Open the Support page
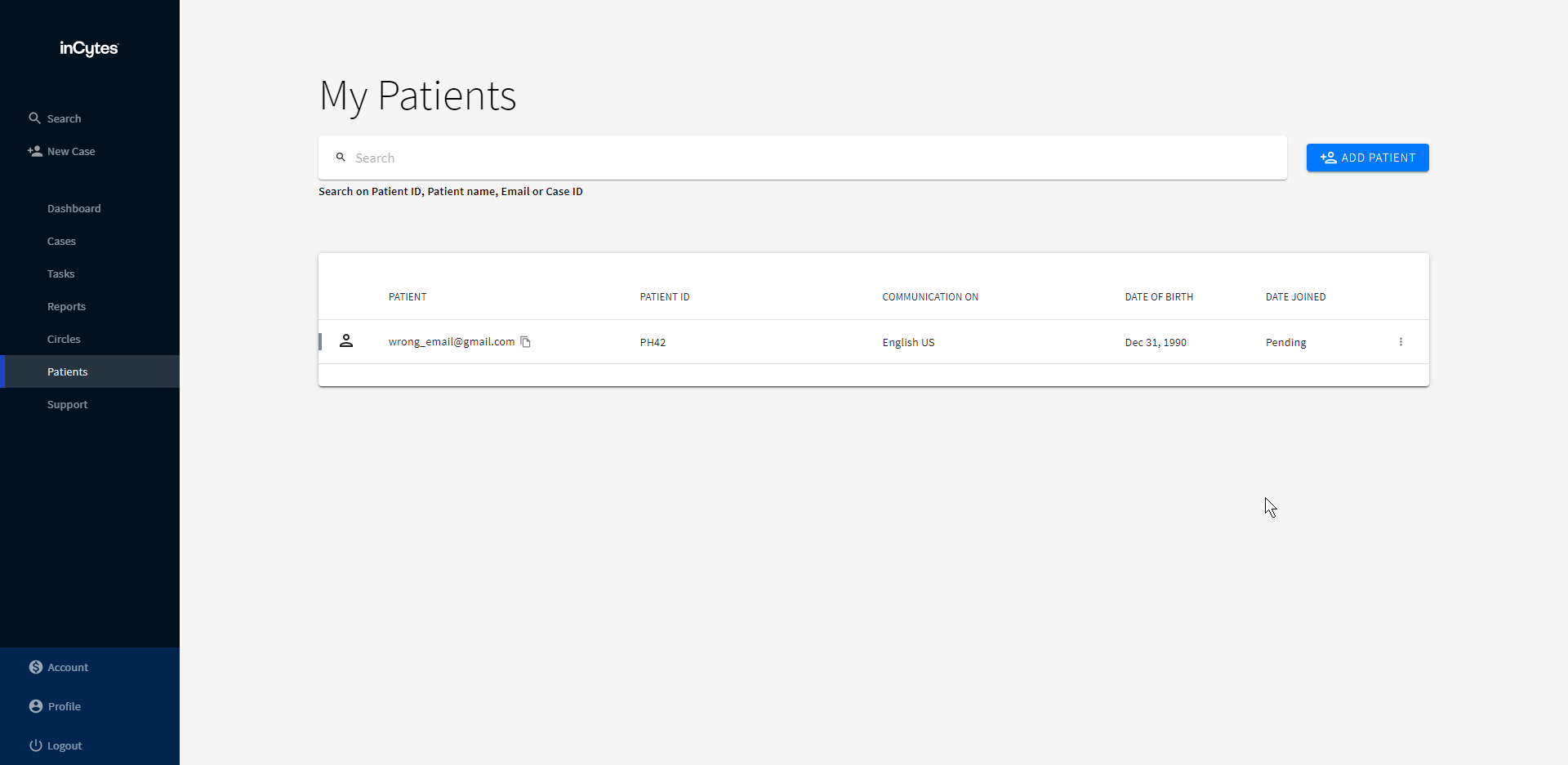This screenshot has height=765, width=1568. pyautogui.click(x=67, y=404)
